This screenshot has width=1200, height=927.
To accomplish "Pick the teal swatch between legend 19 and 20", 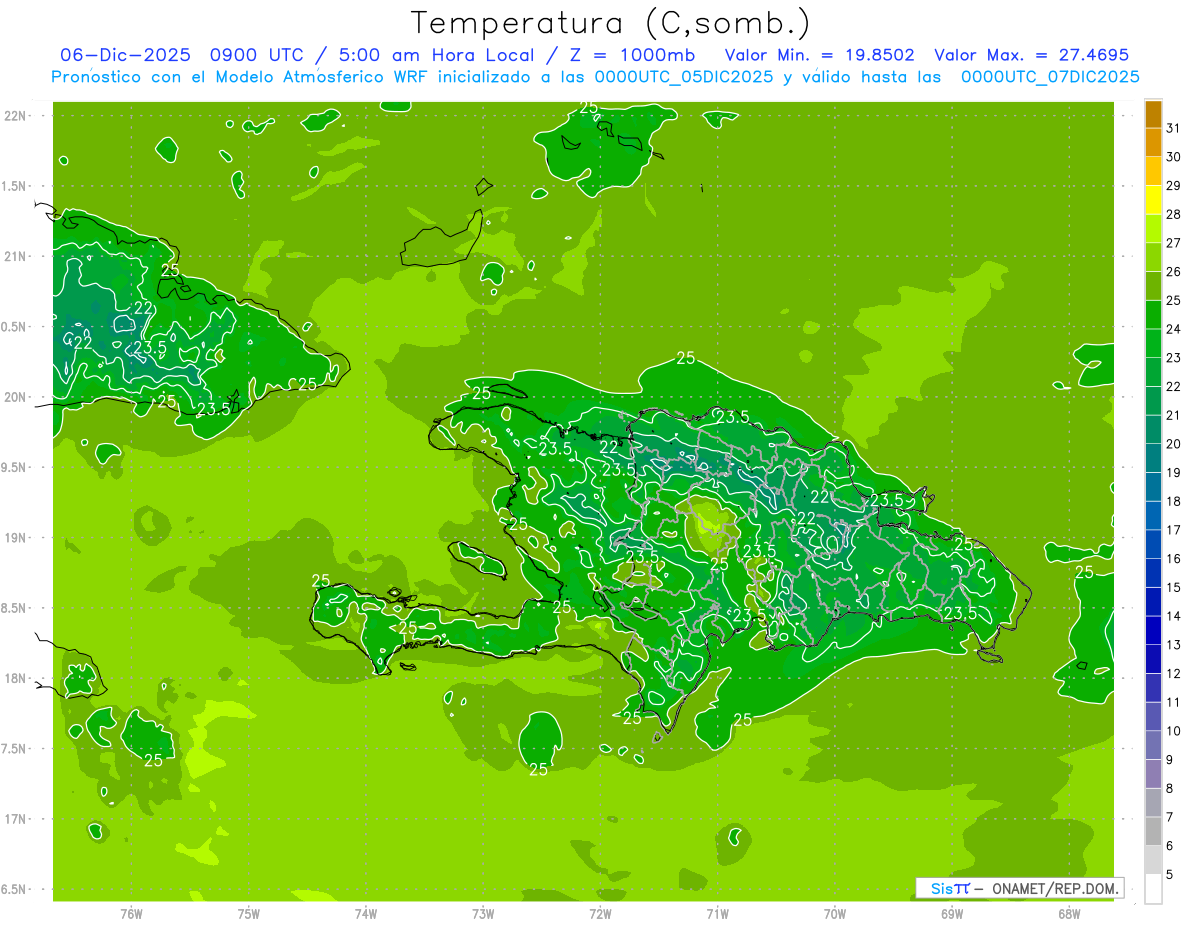I will pos(1153,459).
